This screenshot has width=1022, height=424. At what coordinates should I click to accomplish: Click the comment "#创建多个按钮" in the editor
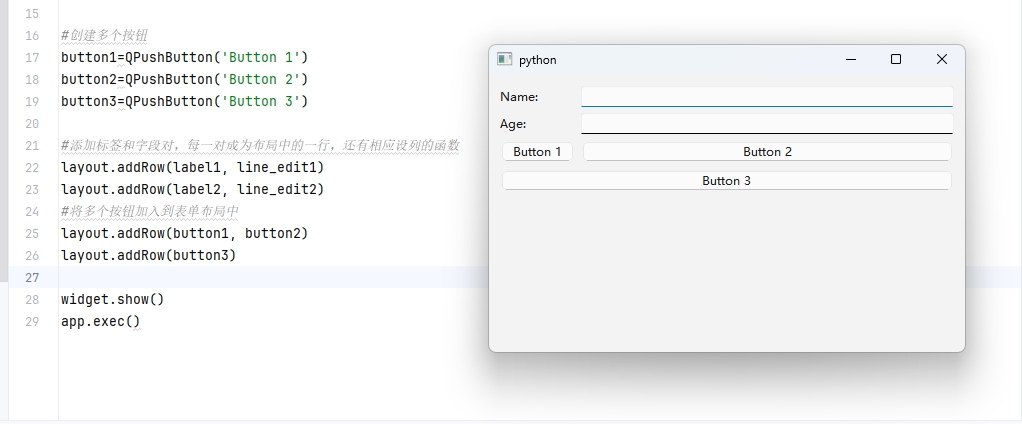click(x=104, y=36)
